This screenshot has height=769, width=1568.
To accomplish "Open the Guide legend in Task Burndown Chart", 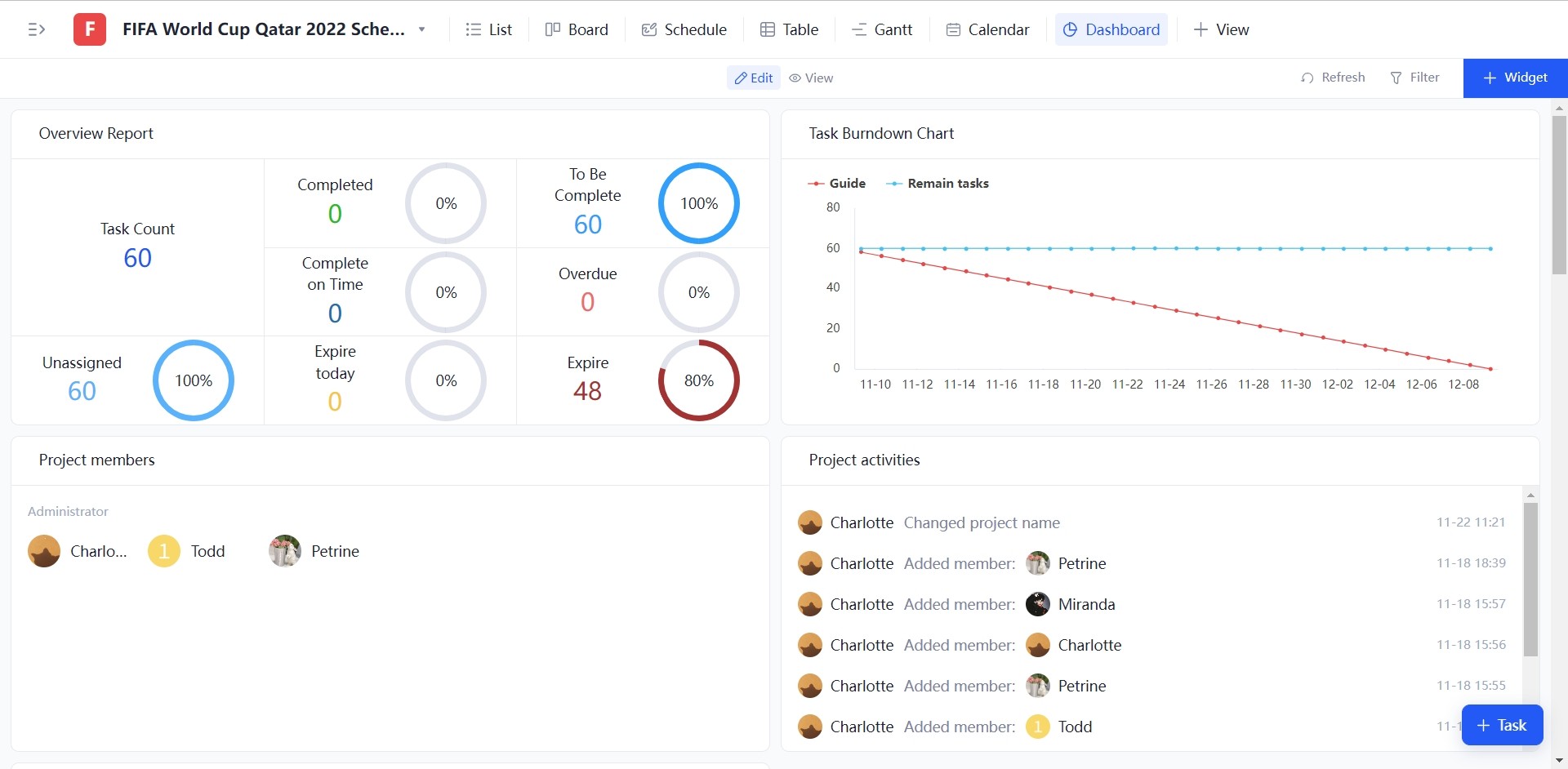I will 837,183.
